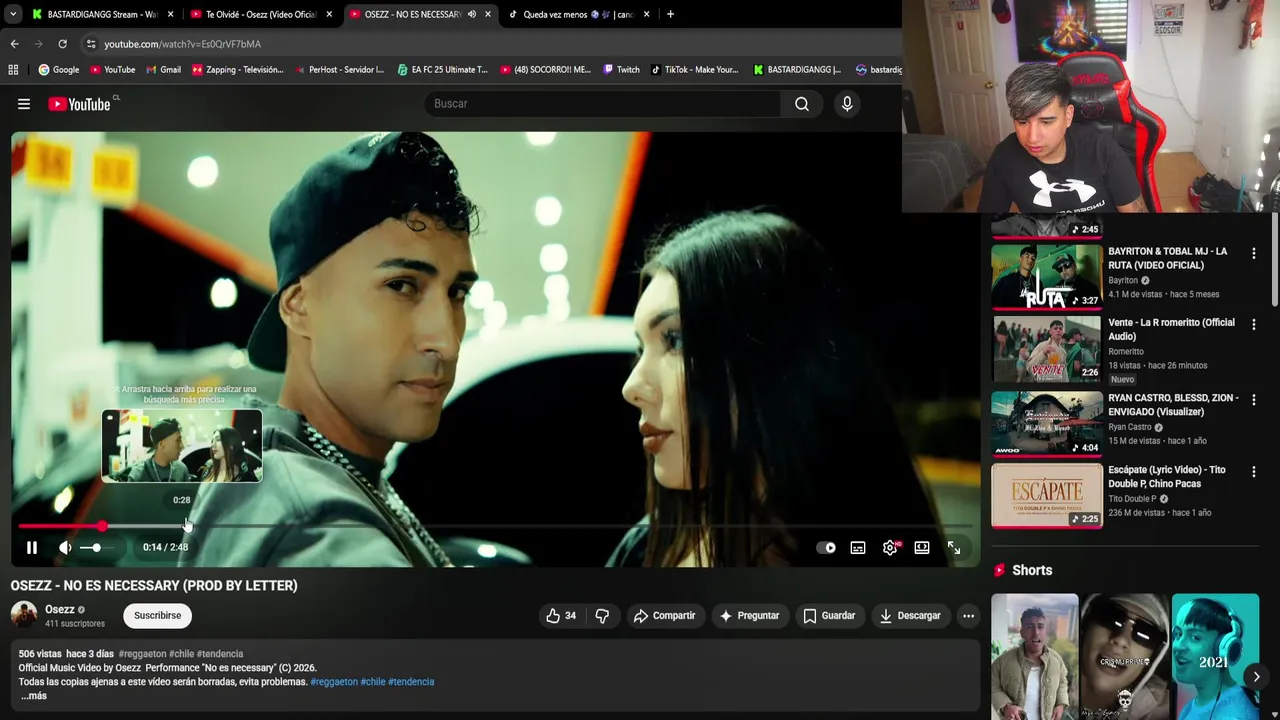Dislike the video with thumbs down

(x=602, y=616)
